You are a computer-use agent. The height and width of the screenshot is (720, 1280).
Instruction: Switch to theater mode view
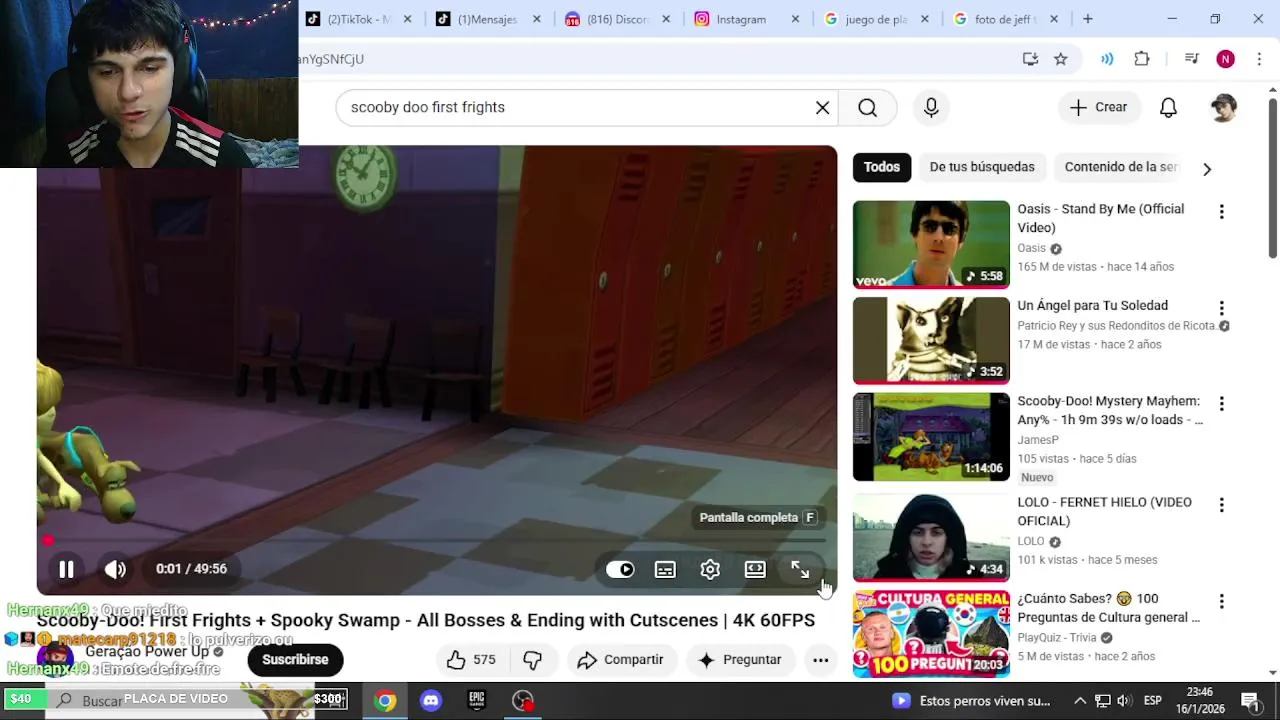(x=755, y=569)
